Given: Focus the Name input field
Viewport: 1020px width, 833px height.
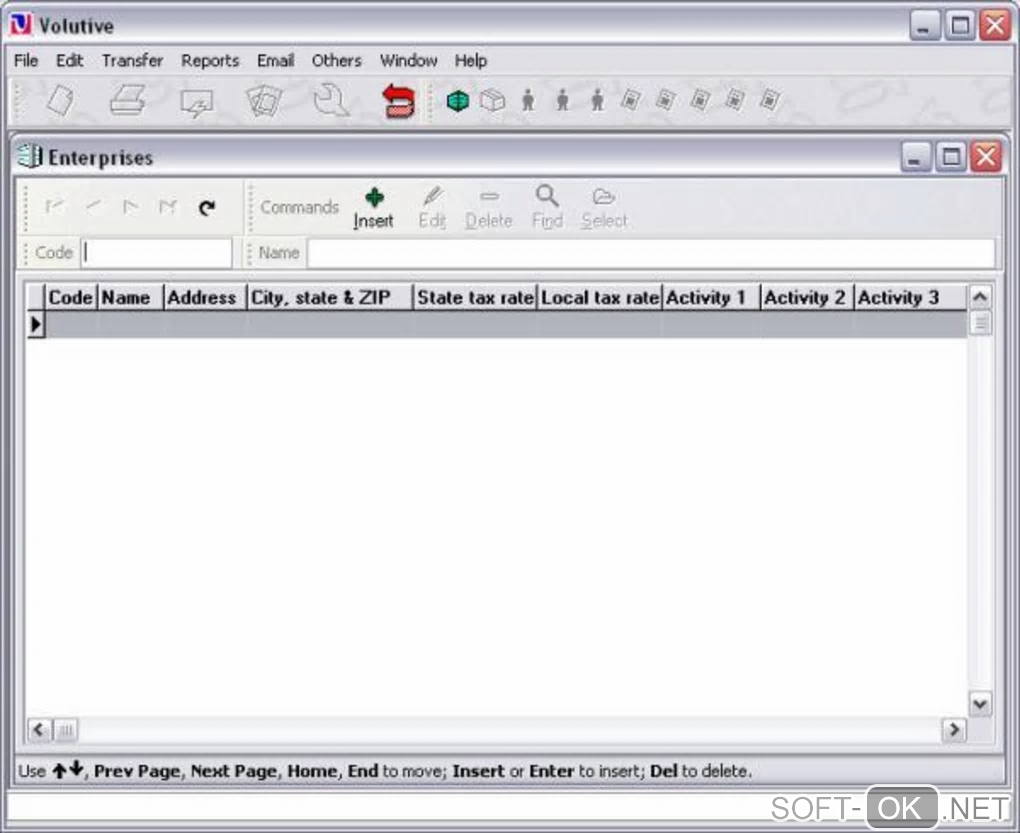Looking at the screenshot, I should pos(651,252).
